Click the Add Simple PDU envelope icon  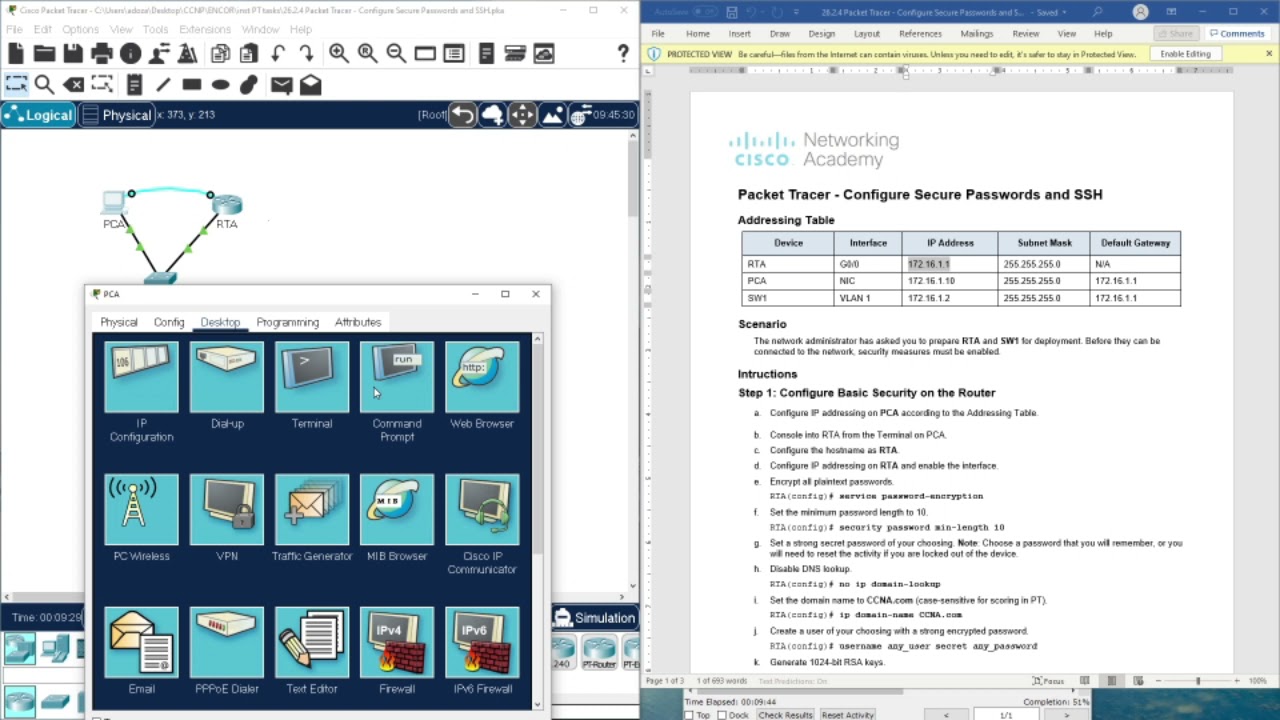(281, 85)
